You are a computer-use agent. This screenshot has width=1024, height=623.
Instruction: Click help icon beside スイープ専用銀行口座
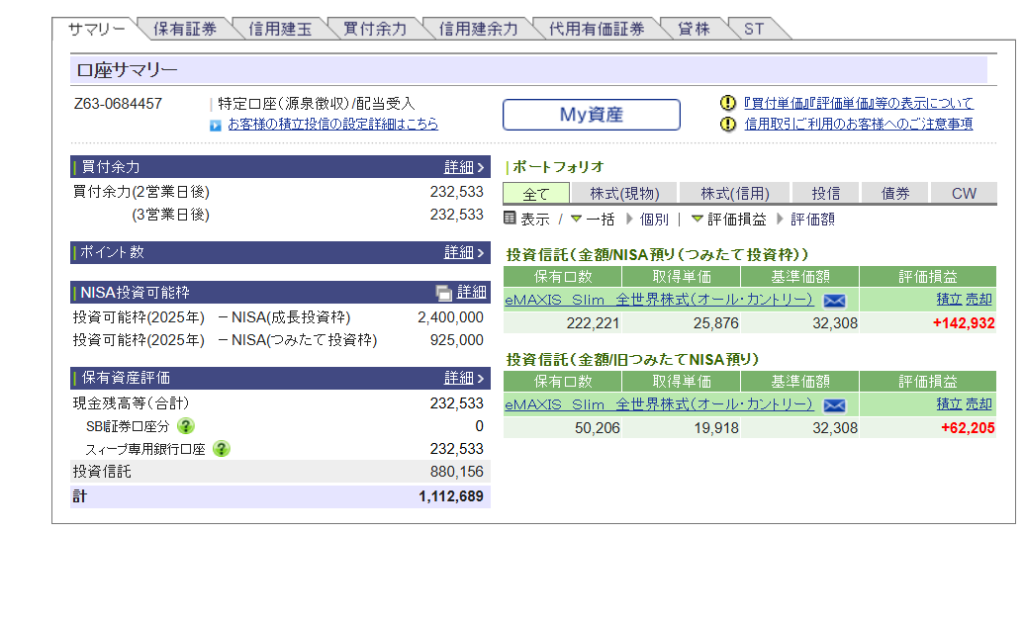[x=221, y=449]
